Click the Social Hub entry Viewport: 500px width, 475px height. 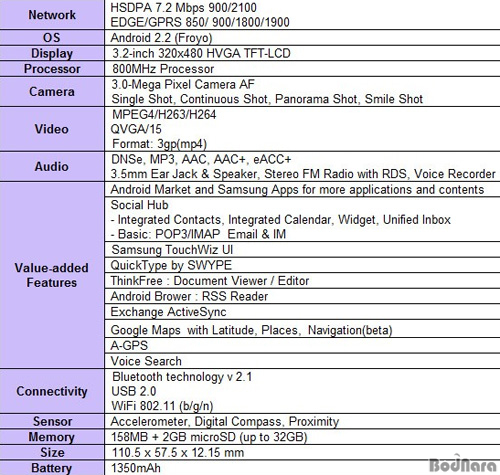[139, 205]
